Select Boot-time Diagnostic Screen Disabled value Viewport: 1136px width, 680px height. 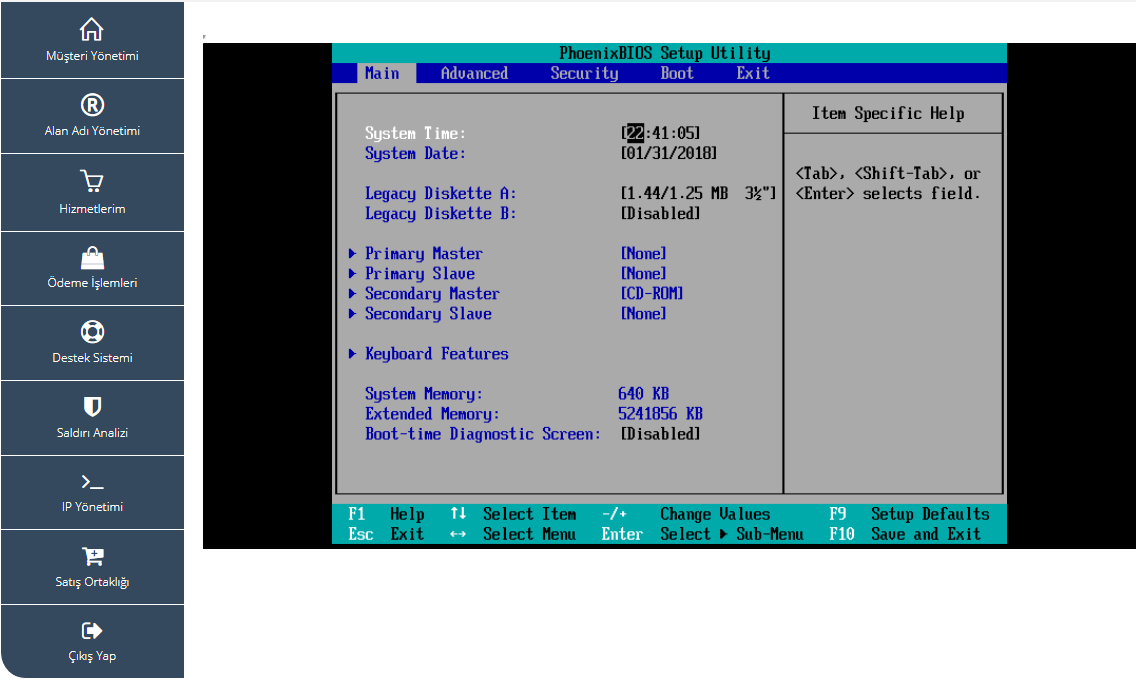click(x=660, y=434)
